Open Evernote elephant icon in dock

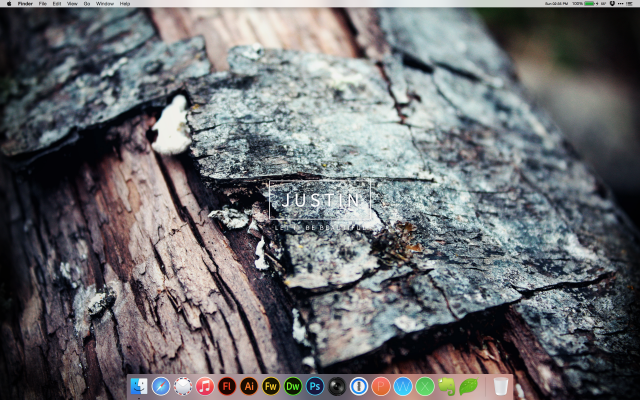[x=447, y=386]
